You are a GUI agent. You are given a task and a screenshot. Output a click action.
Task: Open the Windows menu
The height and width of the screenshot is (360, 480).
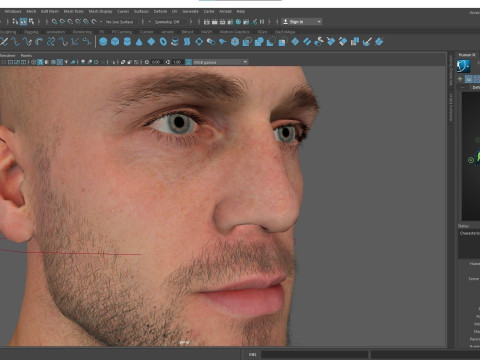click(x=13, y=11)
